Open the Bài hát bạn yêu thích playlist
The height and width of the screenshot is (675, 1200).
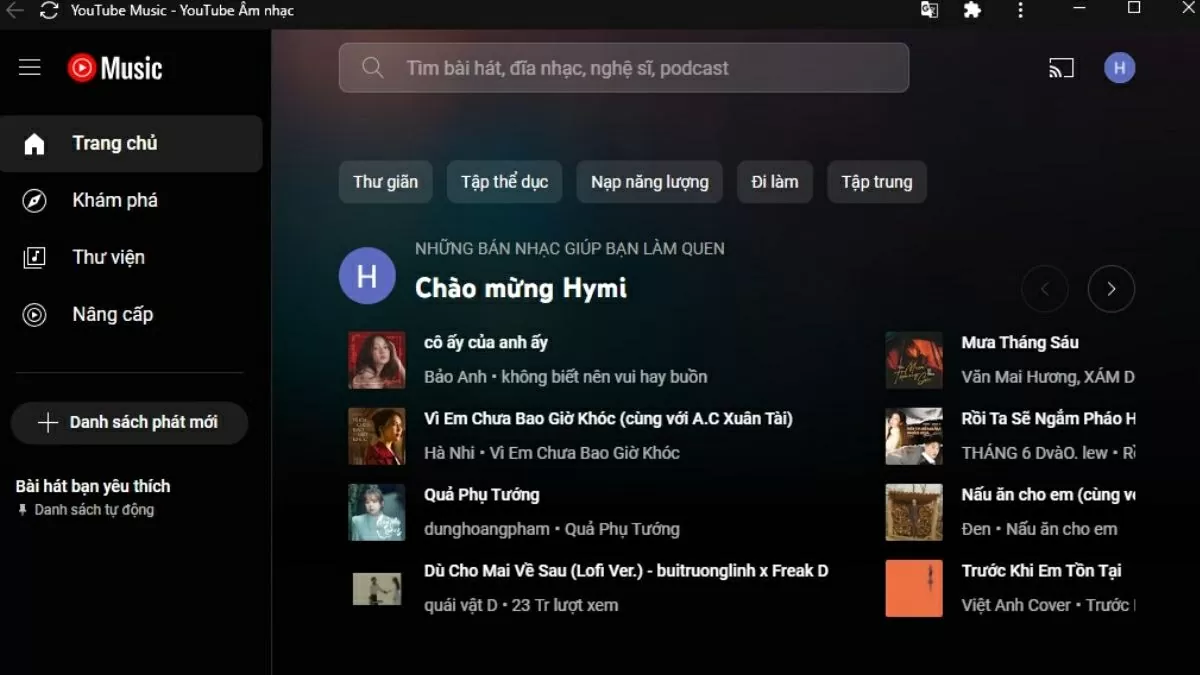[x=93, y=487]
